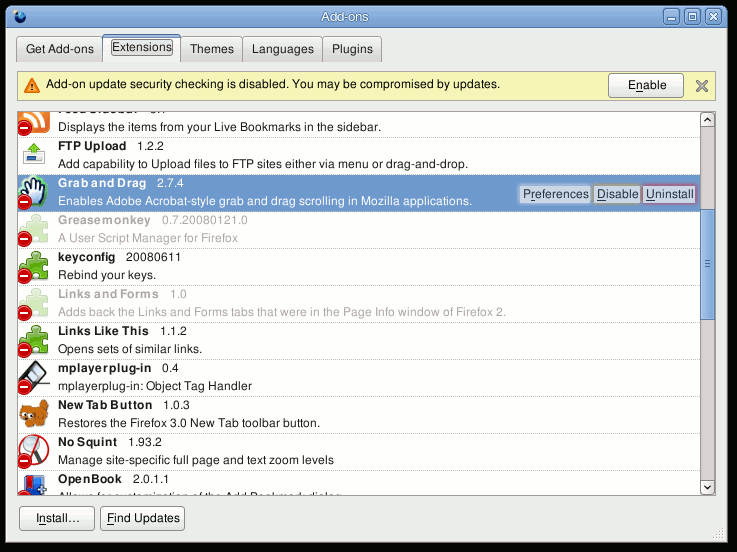Click the Install... button
737x552 pixels.
pyautogui.click(x=57, y=518)
